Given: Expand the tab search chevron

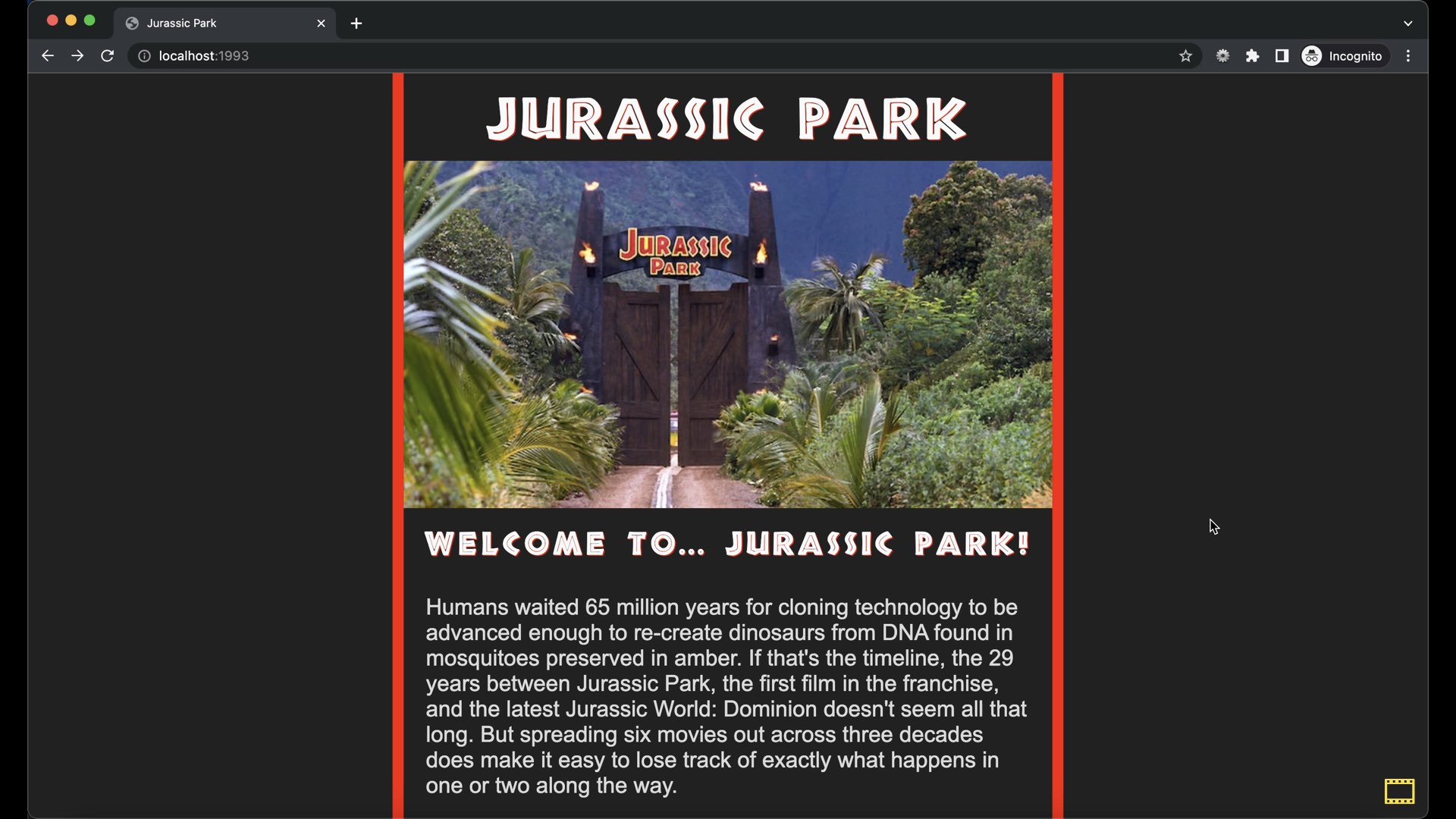Looking at the screenshot, I should (1408, 24).
